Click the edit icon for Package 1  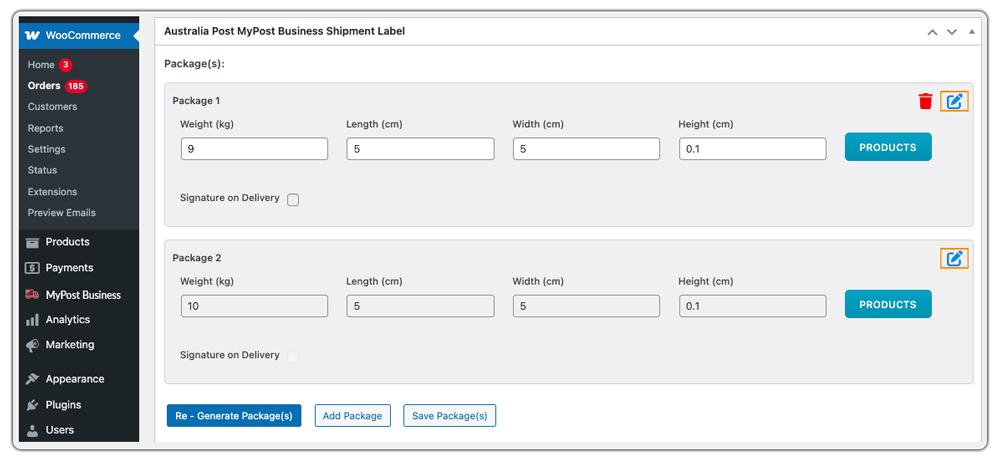(x=954, y=101)
